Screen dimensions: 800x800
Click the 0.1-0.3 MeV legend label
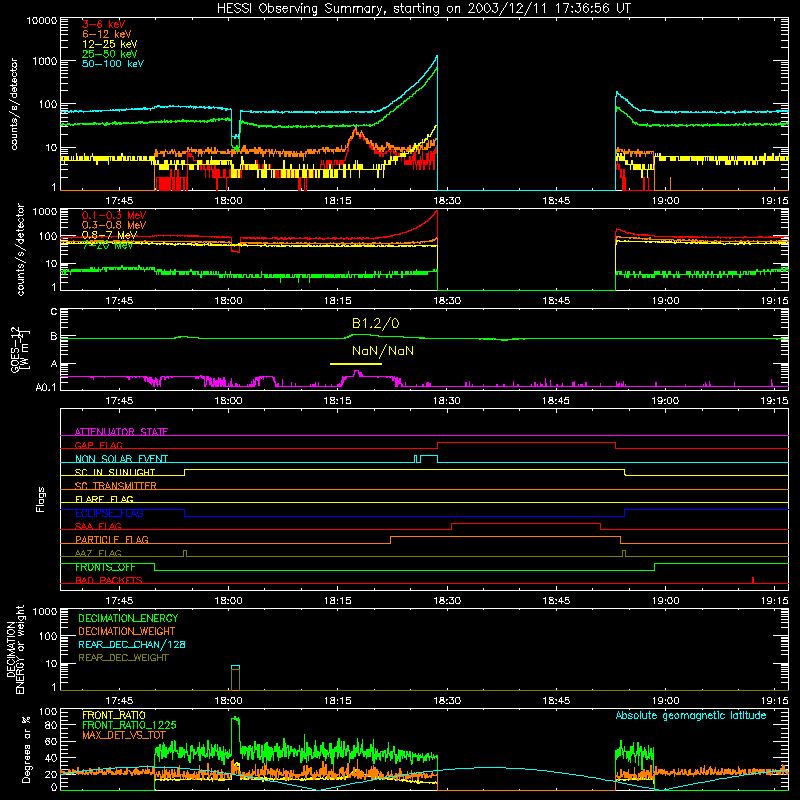click(114, 215)
